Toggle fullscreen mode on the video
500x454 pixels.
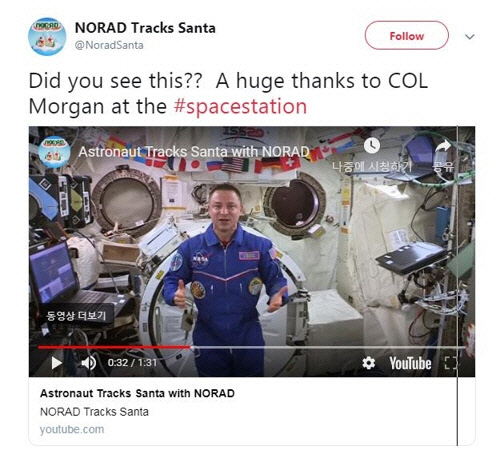(451, 363)
